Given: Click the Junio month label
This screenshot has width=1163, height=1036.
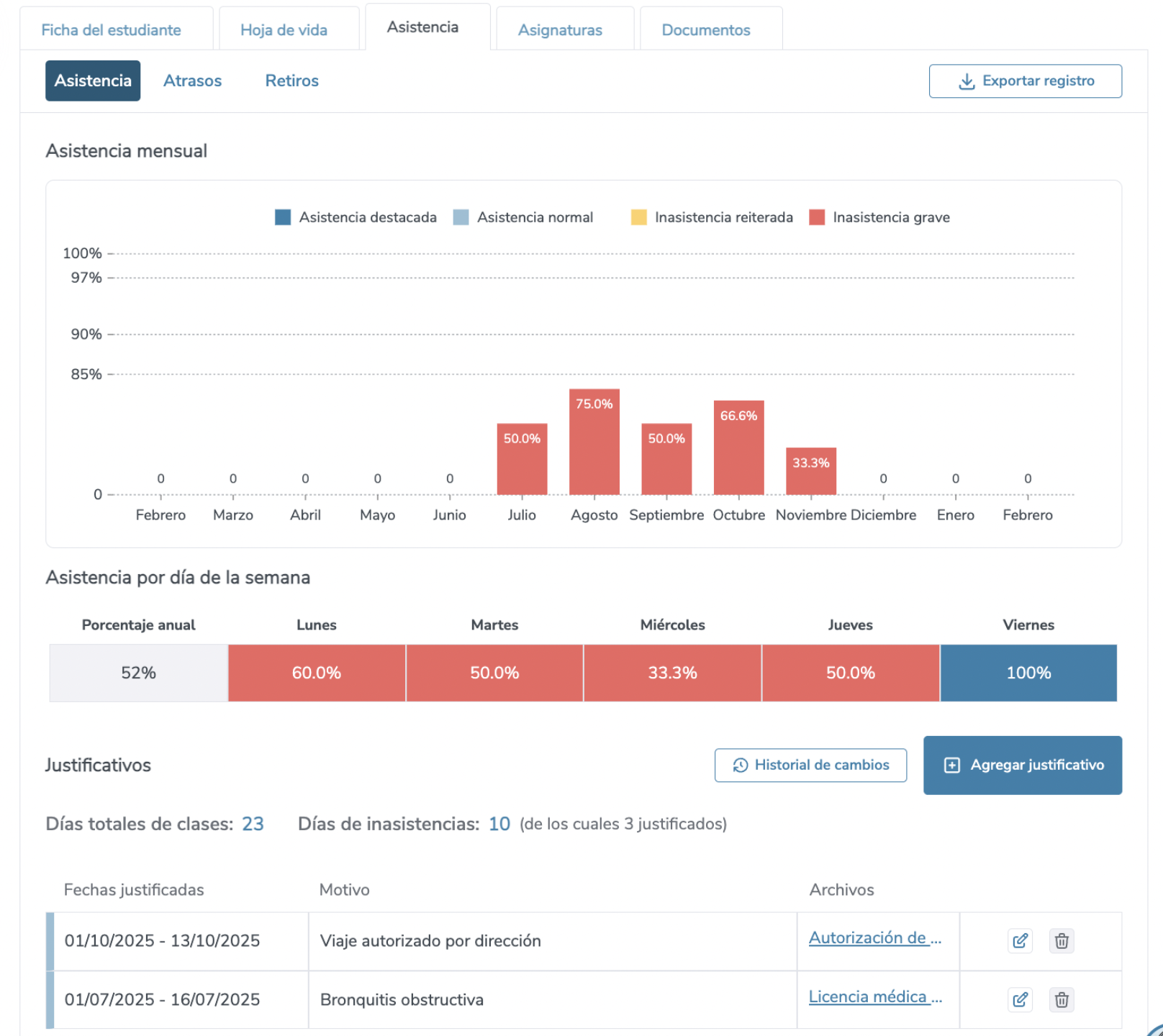Looking at the screenshot, I should 449,515.
